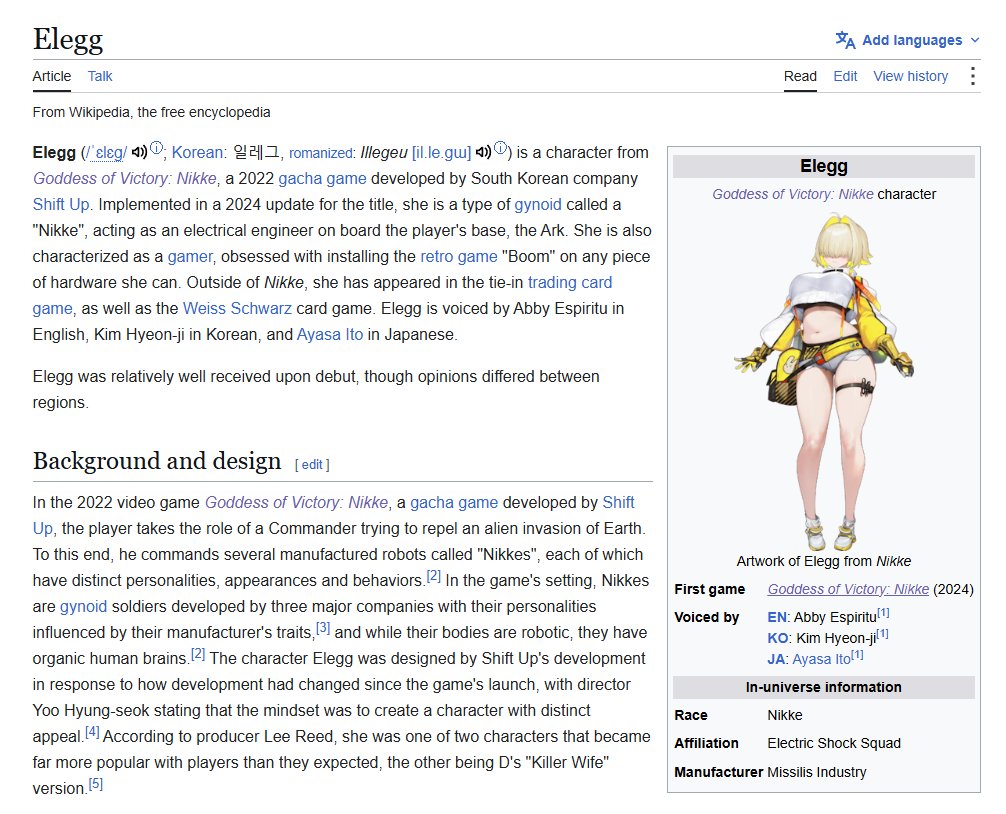Open citation [4] after distinct appeal
Viewport: 1006px width, 814px height.
92,731
